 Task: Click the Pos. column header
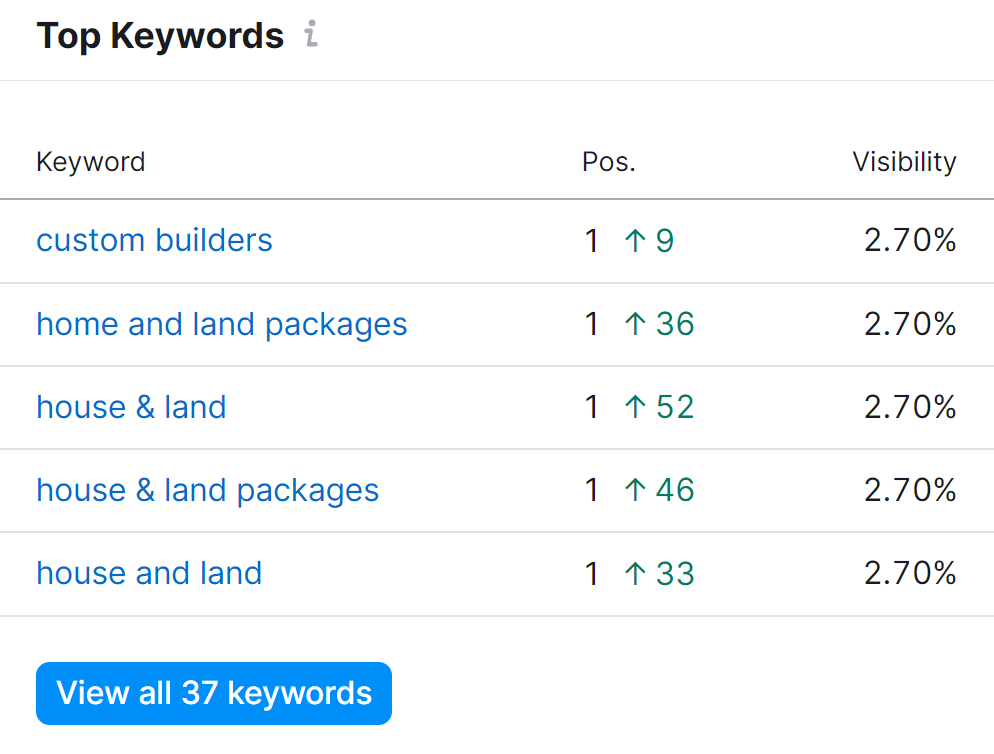point(609,162)
